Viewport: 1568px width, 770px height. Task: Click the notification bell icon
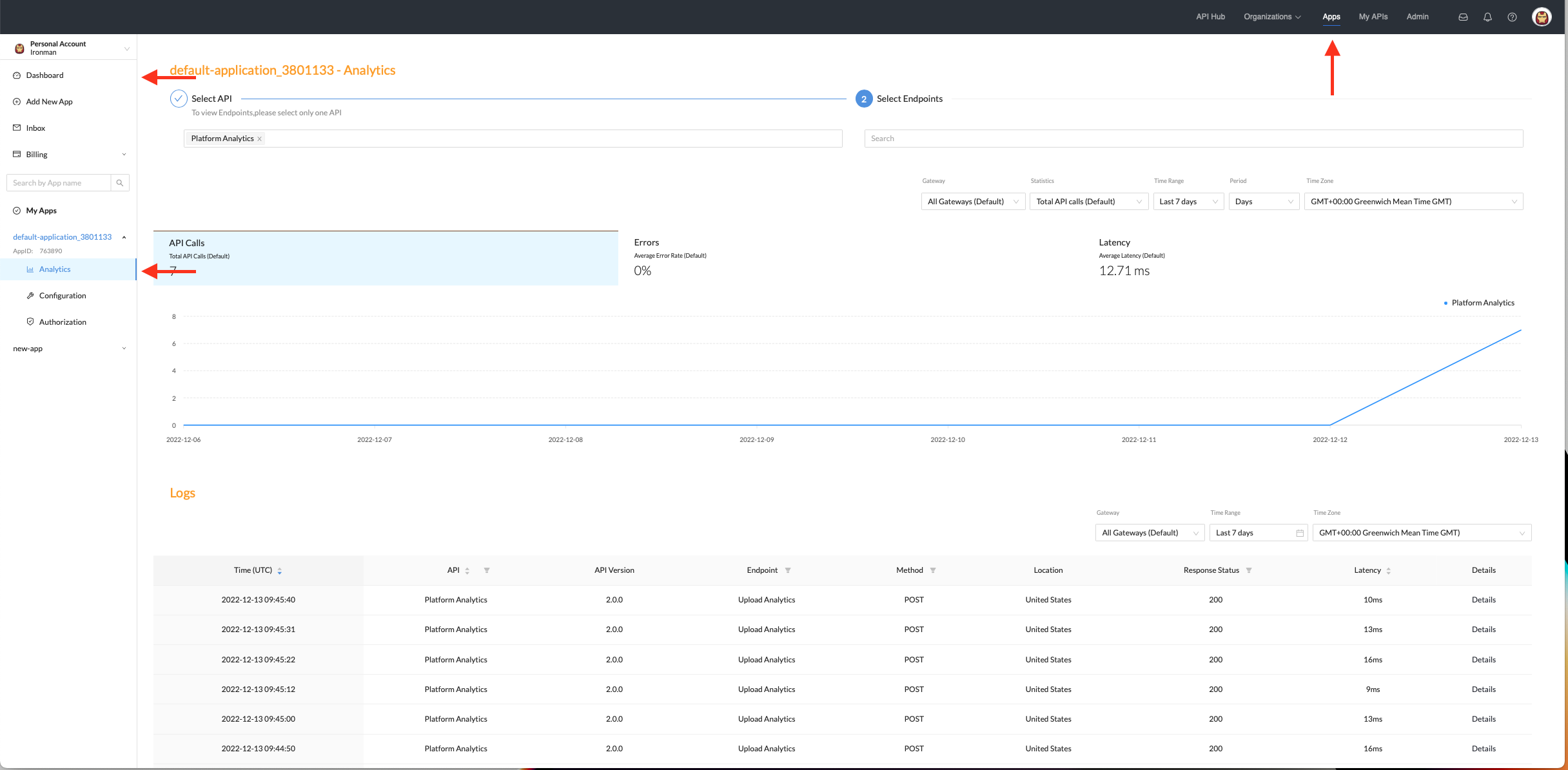click(1487, 17)
